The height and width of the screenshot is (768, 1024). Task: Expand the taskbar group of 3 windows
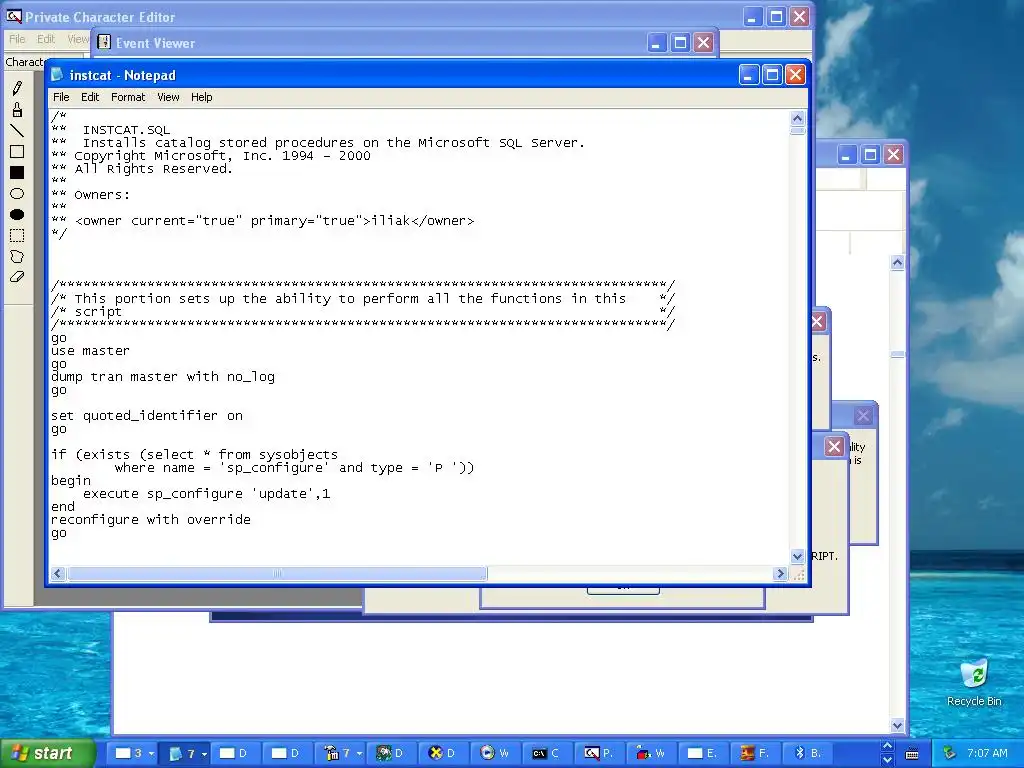[132, 753]
